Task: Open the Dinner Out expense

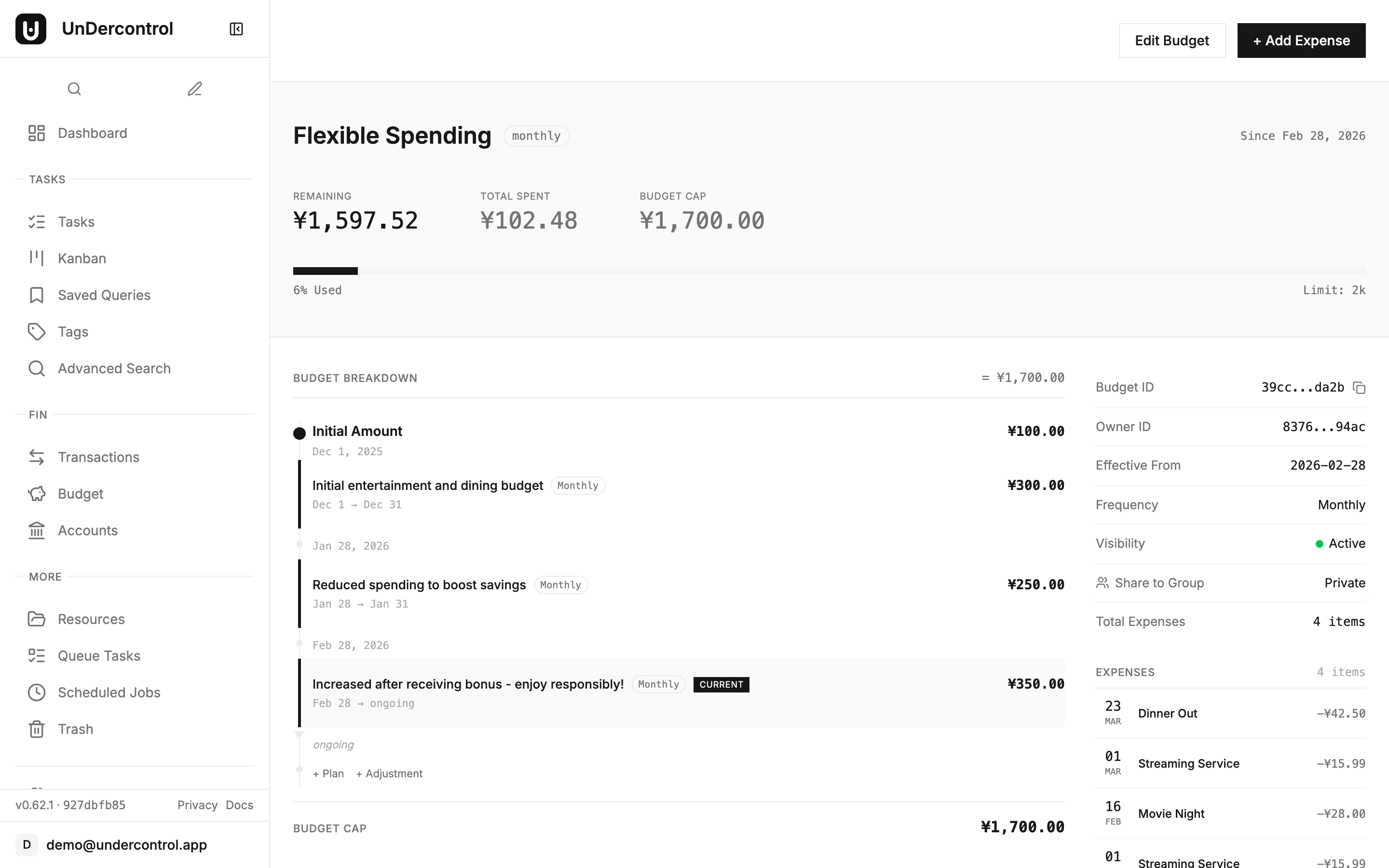Action: coord(1168,714)
